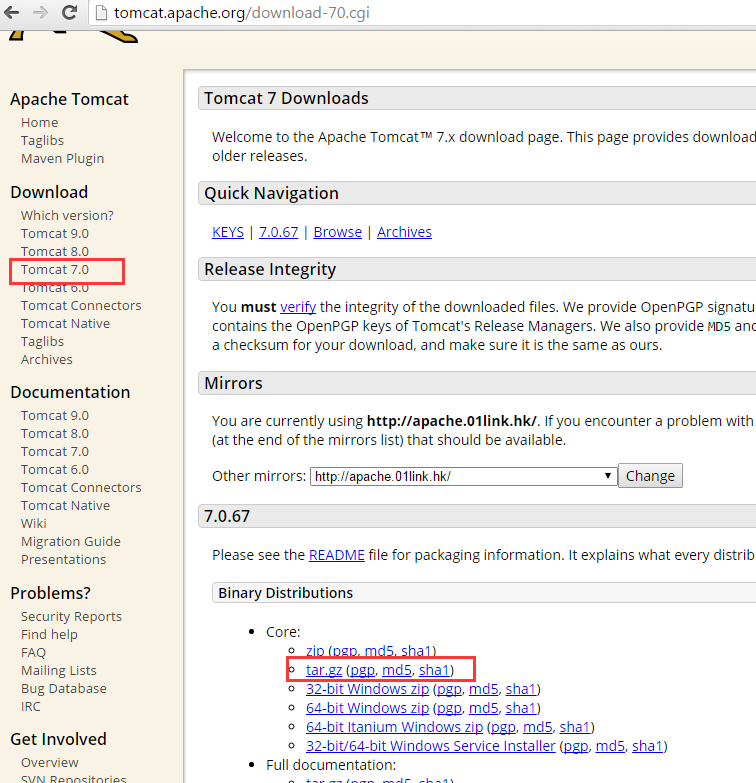Open the pgp signature for Core tar.gz
The height and width of the screenshot is (783, 756).
point(363,670)
